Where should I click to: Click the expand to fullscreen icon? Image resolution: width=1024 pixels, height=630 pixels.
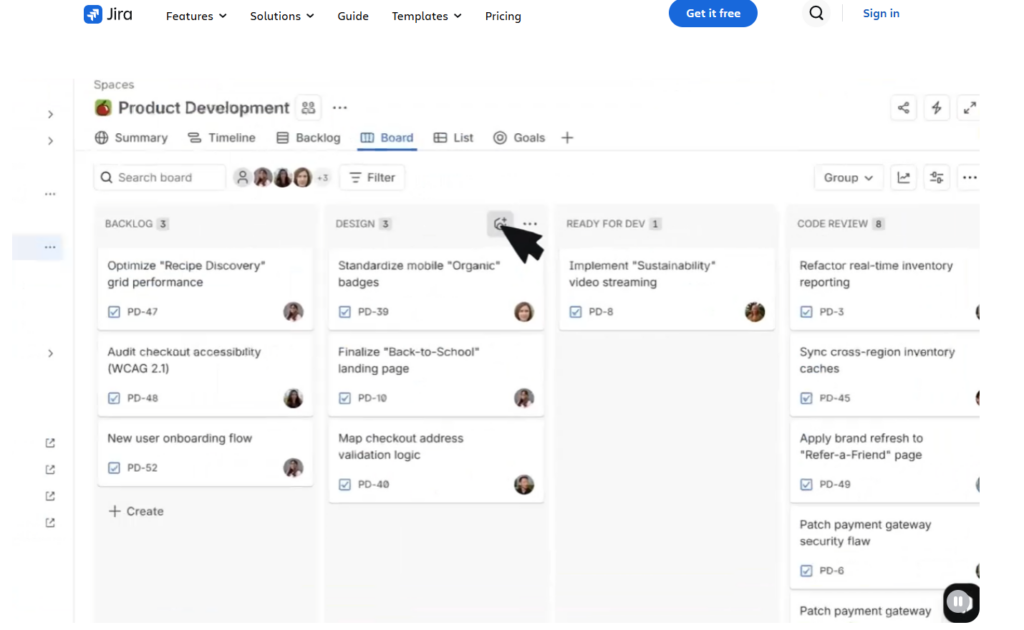[970, 108]
